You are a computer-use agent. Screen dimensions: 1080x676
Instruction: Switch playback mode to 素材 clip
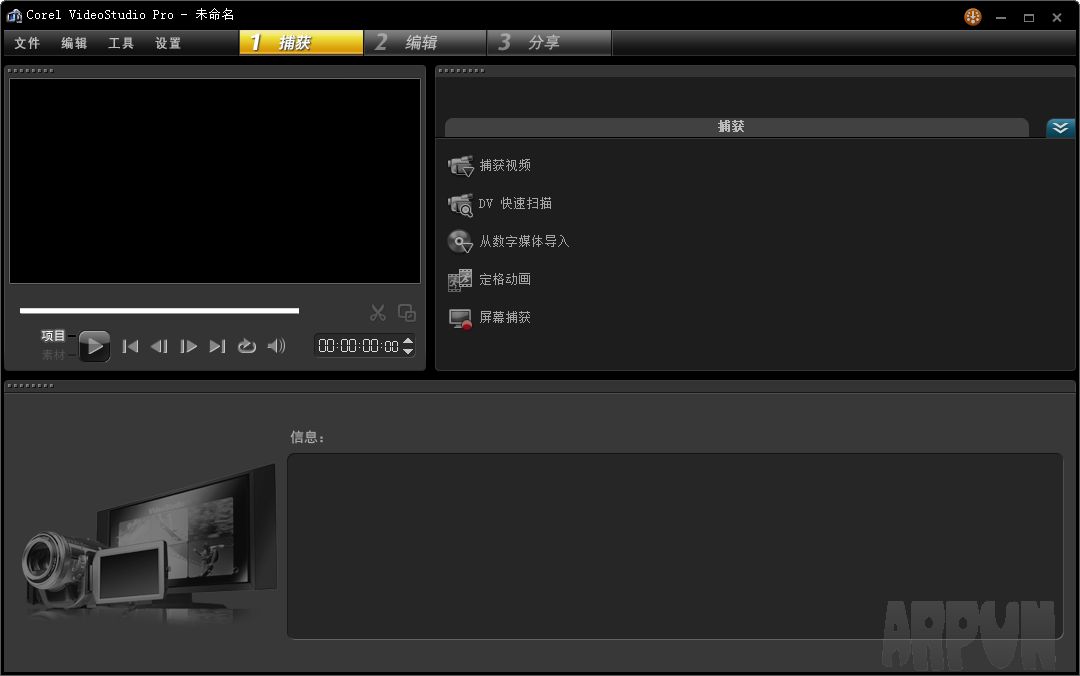(52, 353)
